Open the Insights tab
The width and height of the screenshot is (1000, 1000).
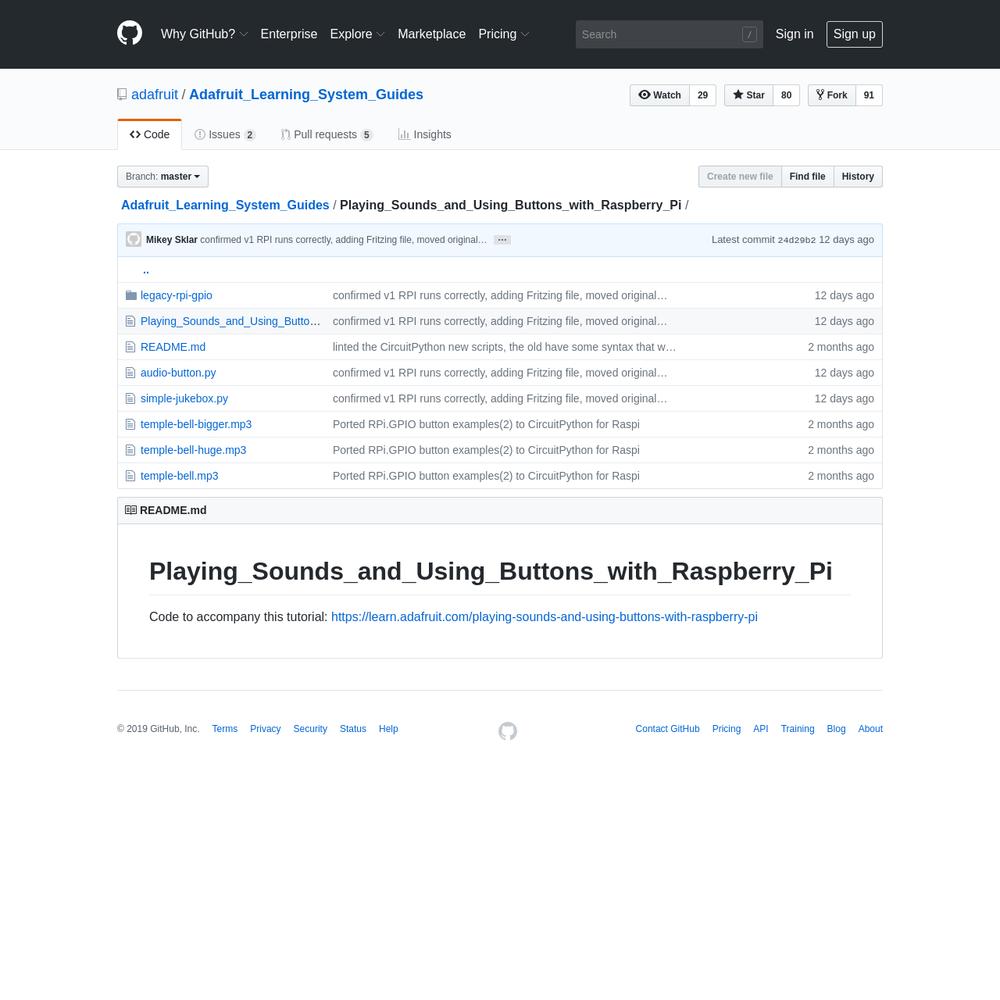pyautogui.click(x=424, y=135)
